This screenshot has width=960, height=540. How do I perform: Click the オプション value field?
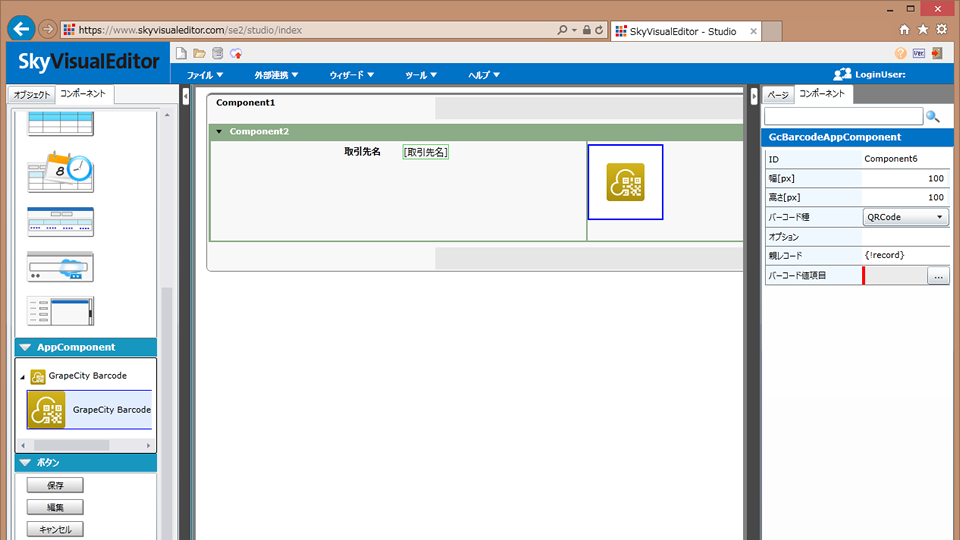(905, 236)
